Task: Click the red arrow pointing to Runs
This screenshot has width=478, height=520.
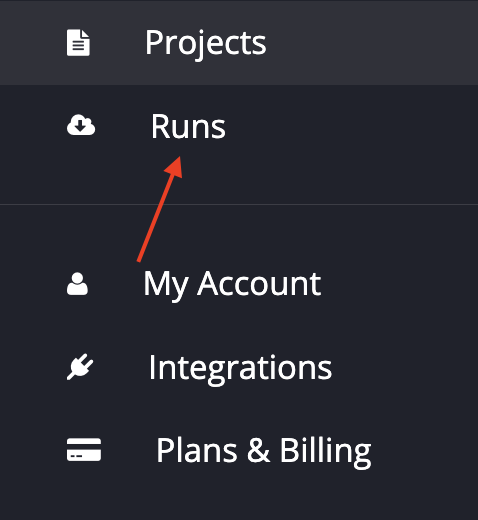Action: click(x=160, y=209)
